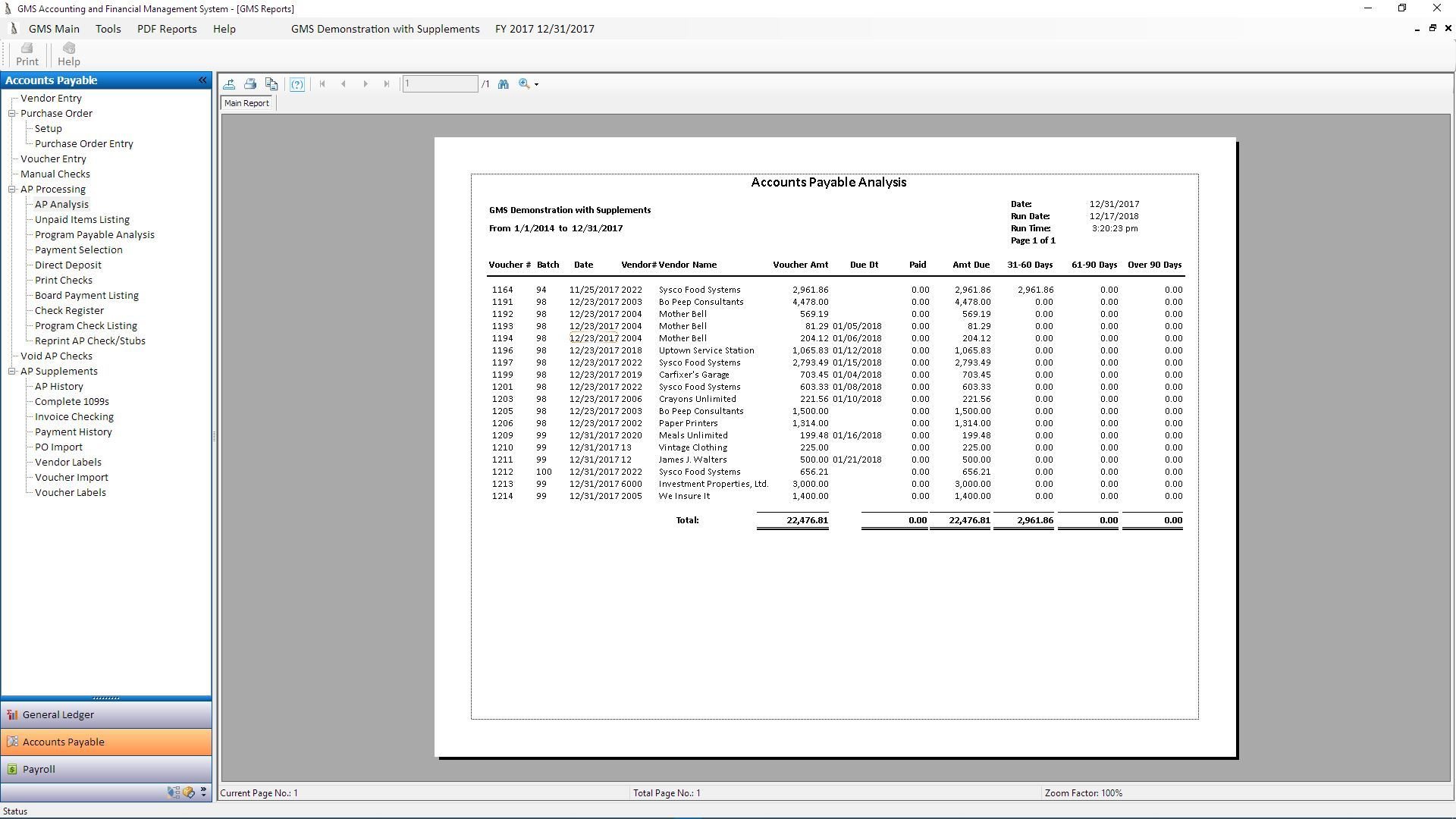Click the Help toolbar button with icon

tap(68, 54)
